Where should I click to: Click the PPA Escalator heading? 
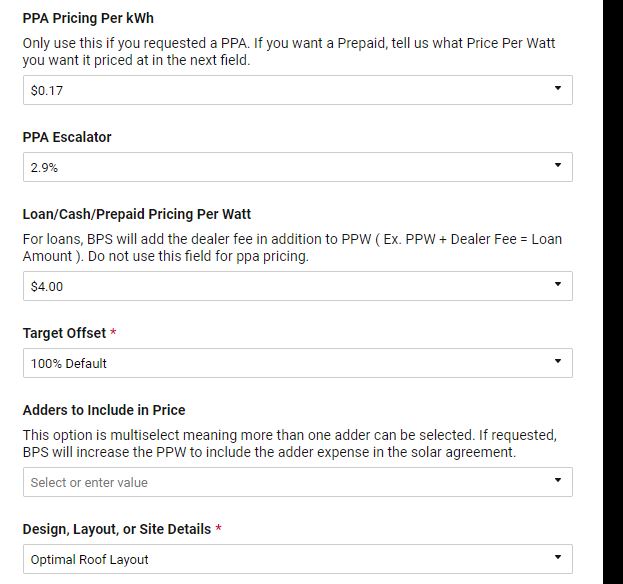67,136
